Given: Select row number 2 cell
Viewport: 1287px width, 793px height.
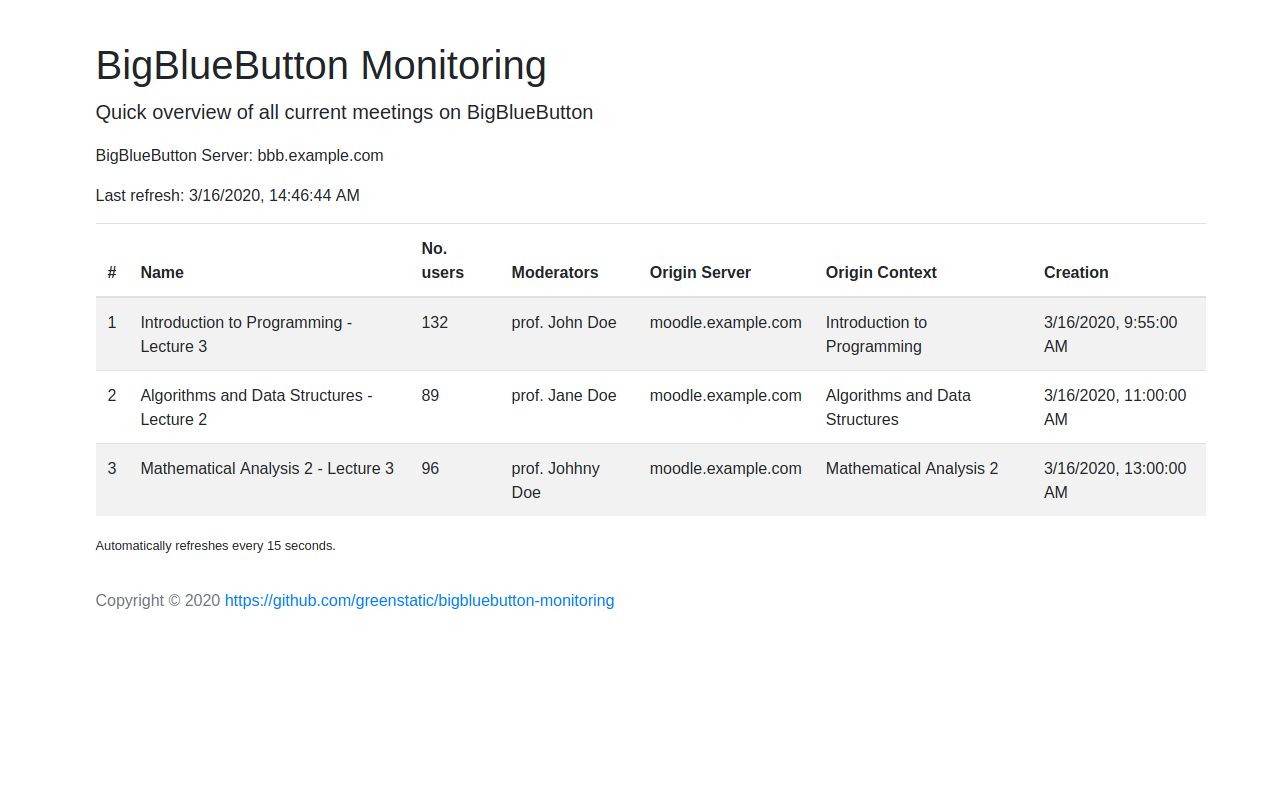Looking at the screenshot, I should (x=112, y=396).
